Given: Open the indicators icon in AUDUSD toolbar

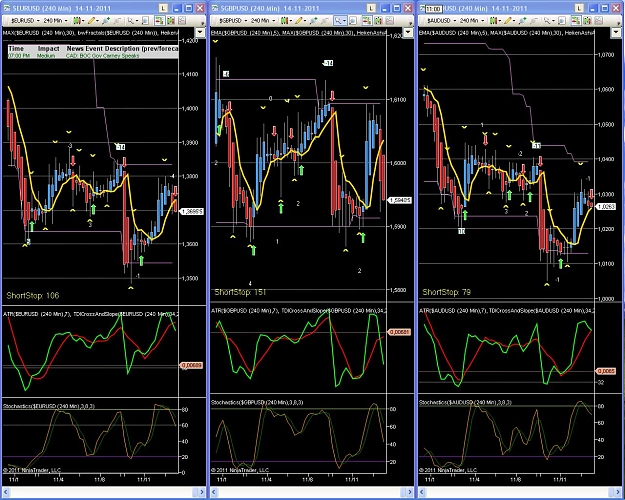Looking at the screenshot, I should 587,20.
